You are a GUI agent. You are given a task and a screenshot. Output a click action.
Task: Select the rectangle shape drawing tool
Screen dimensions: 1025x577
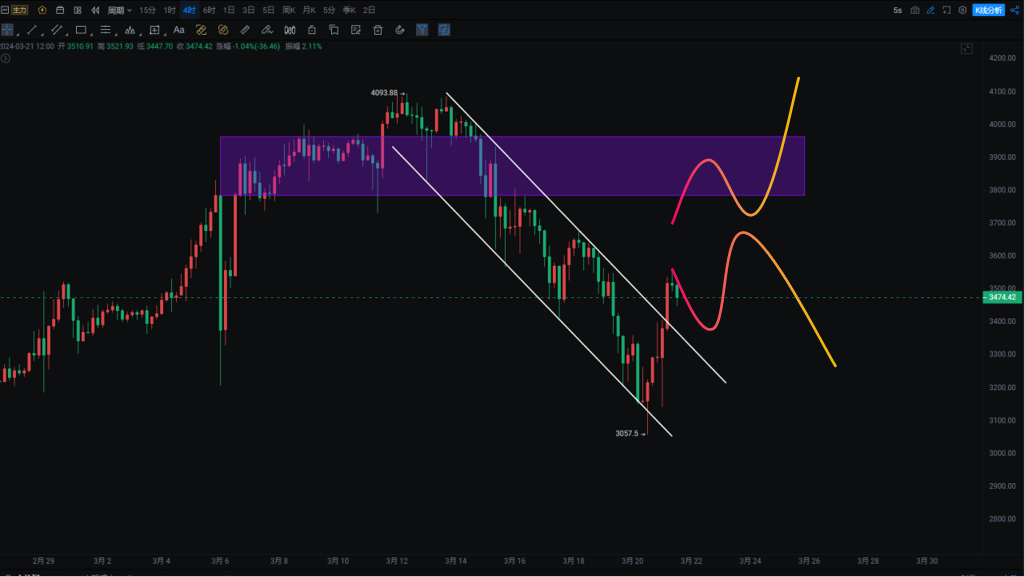[x=81, y=30]
